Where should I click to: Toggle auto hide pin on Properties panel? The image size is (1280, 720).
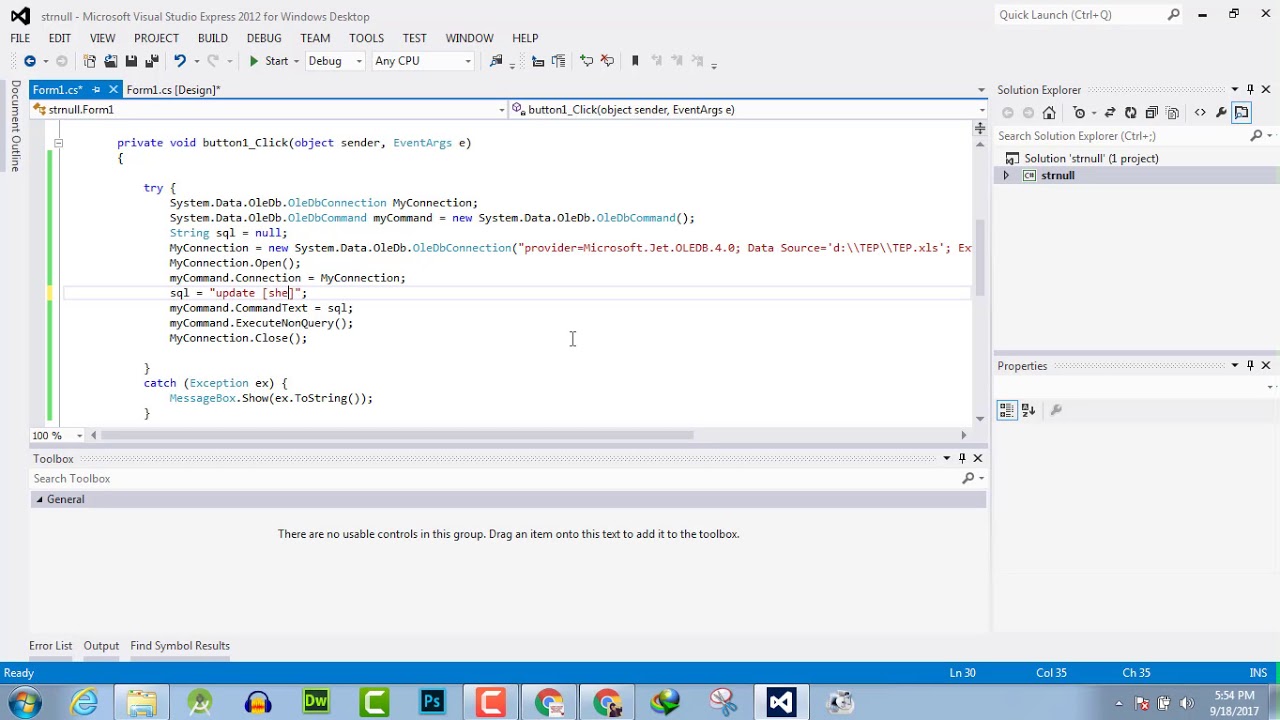pyautogui.click(x=1250, y=366)
